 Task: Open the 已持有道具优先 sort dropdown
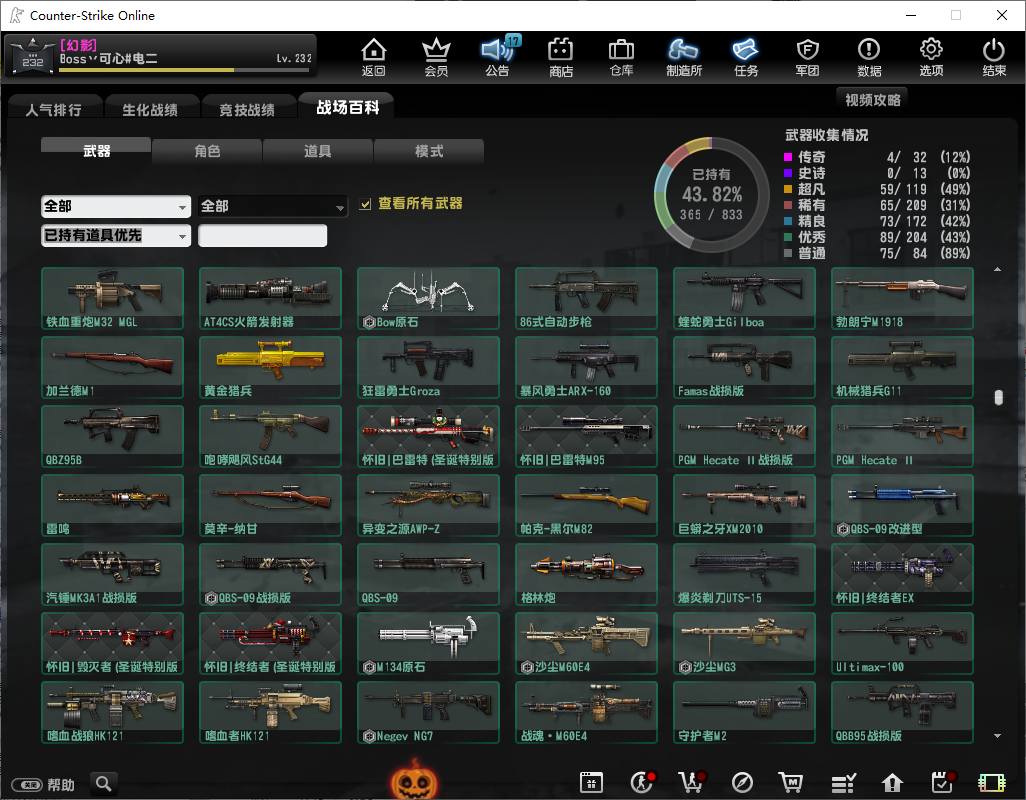pos(116,235)
